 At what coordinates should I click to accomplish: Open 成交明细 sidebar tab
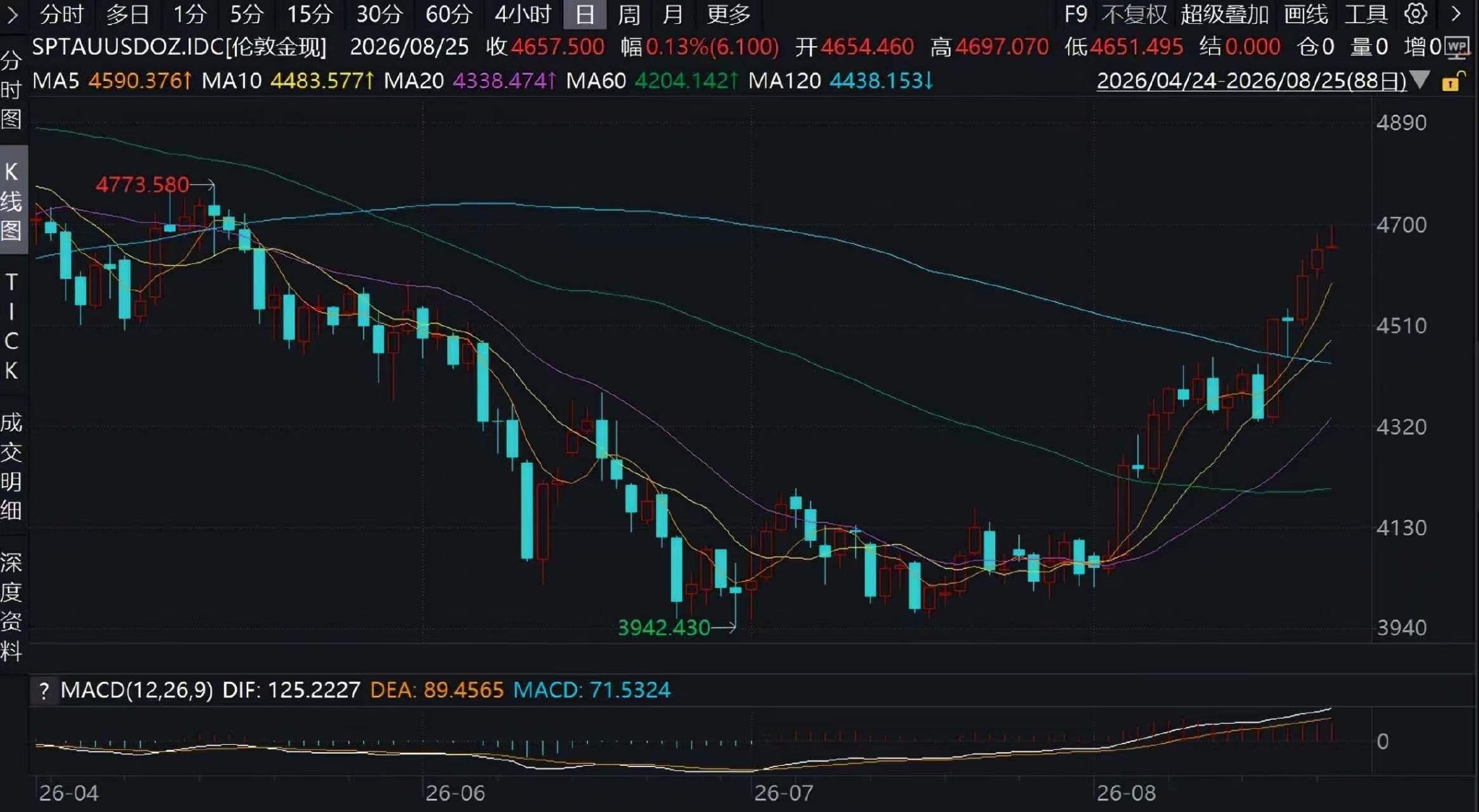(12, 467)
